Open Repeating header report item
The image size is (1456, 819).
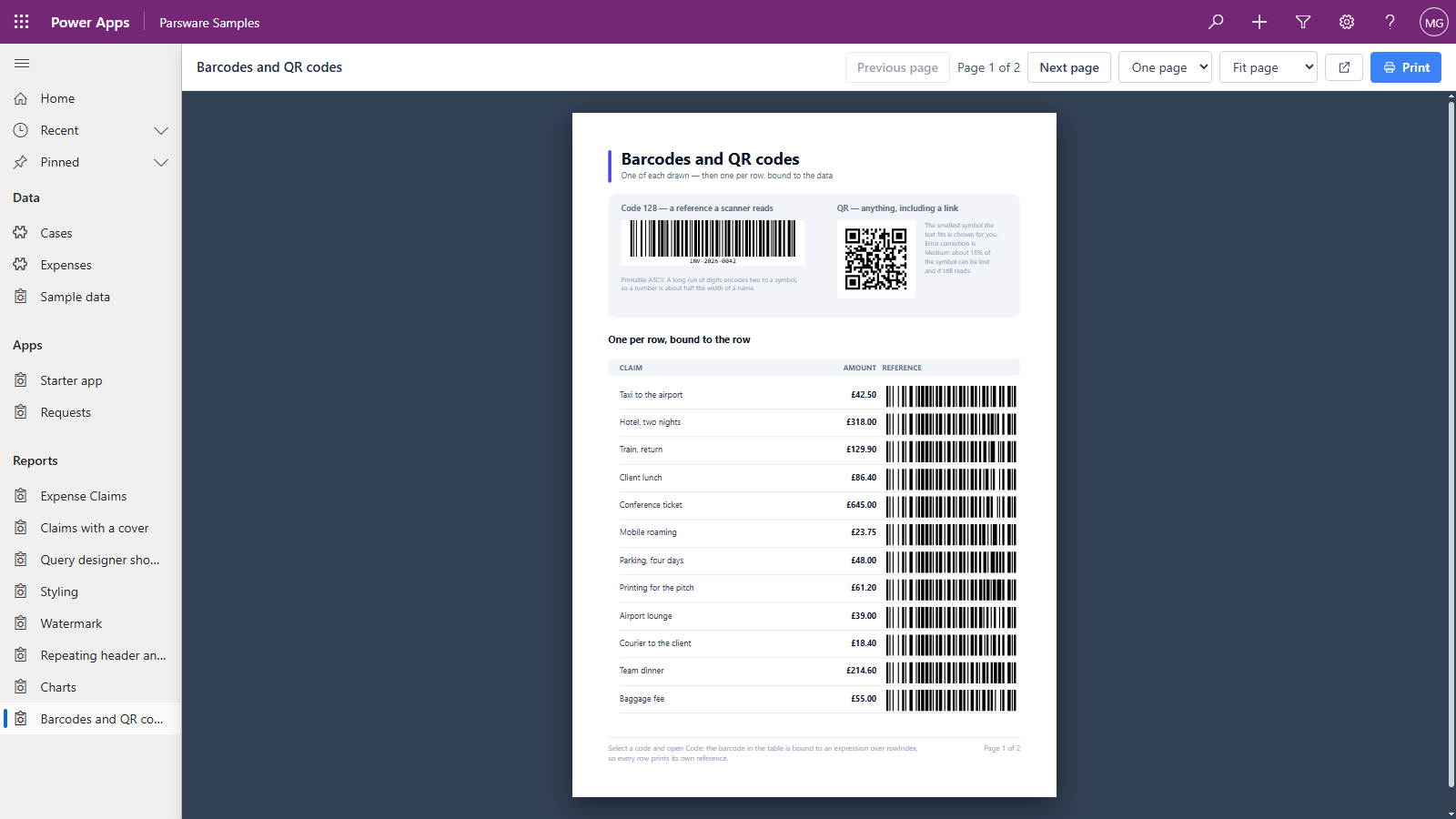click(x=91, y=655)
